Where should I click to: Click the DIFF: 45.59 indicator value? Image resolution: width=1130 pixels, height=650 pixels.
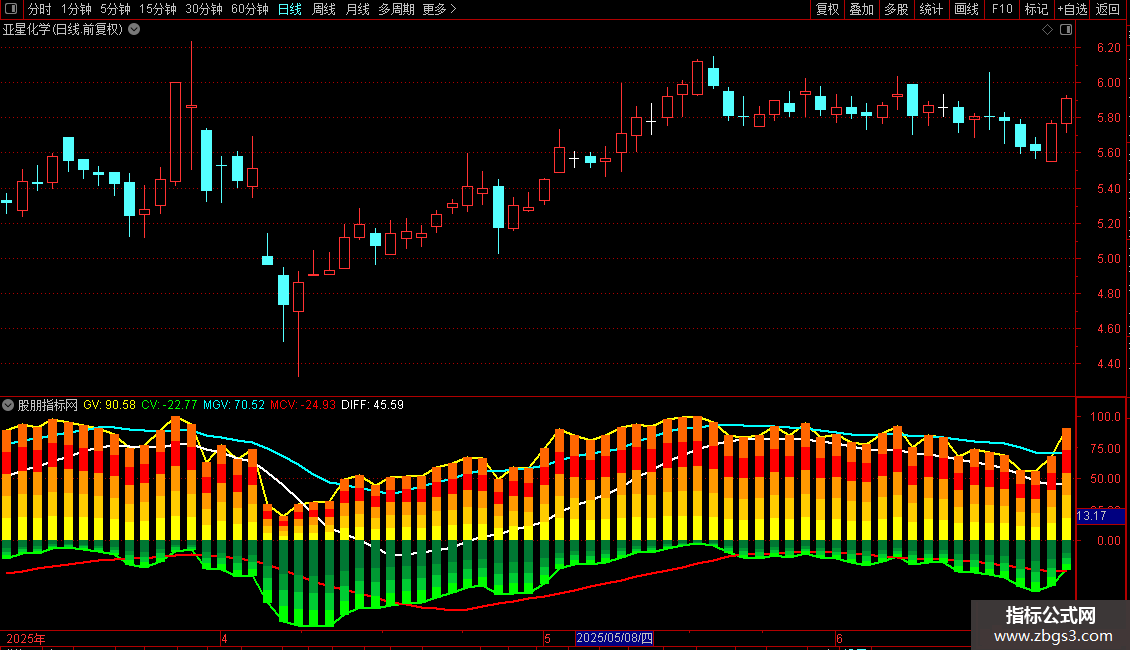coord(373,405)
